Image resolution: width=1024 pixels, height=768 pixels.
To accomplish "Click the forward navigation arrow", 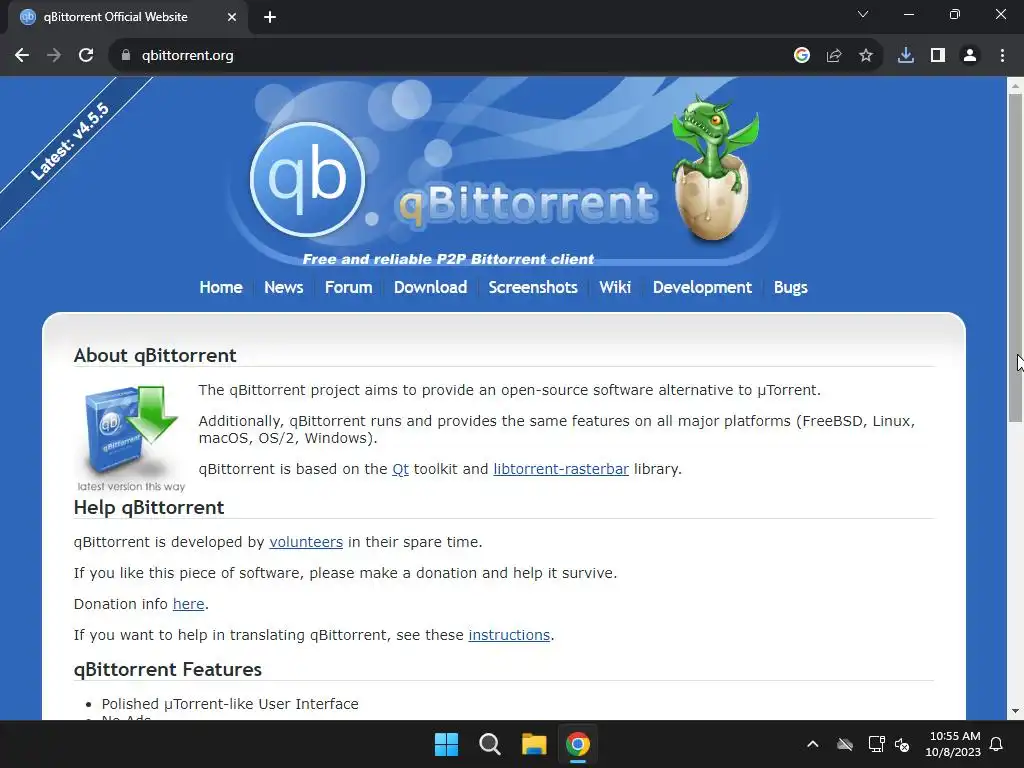I will (54, 56).
